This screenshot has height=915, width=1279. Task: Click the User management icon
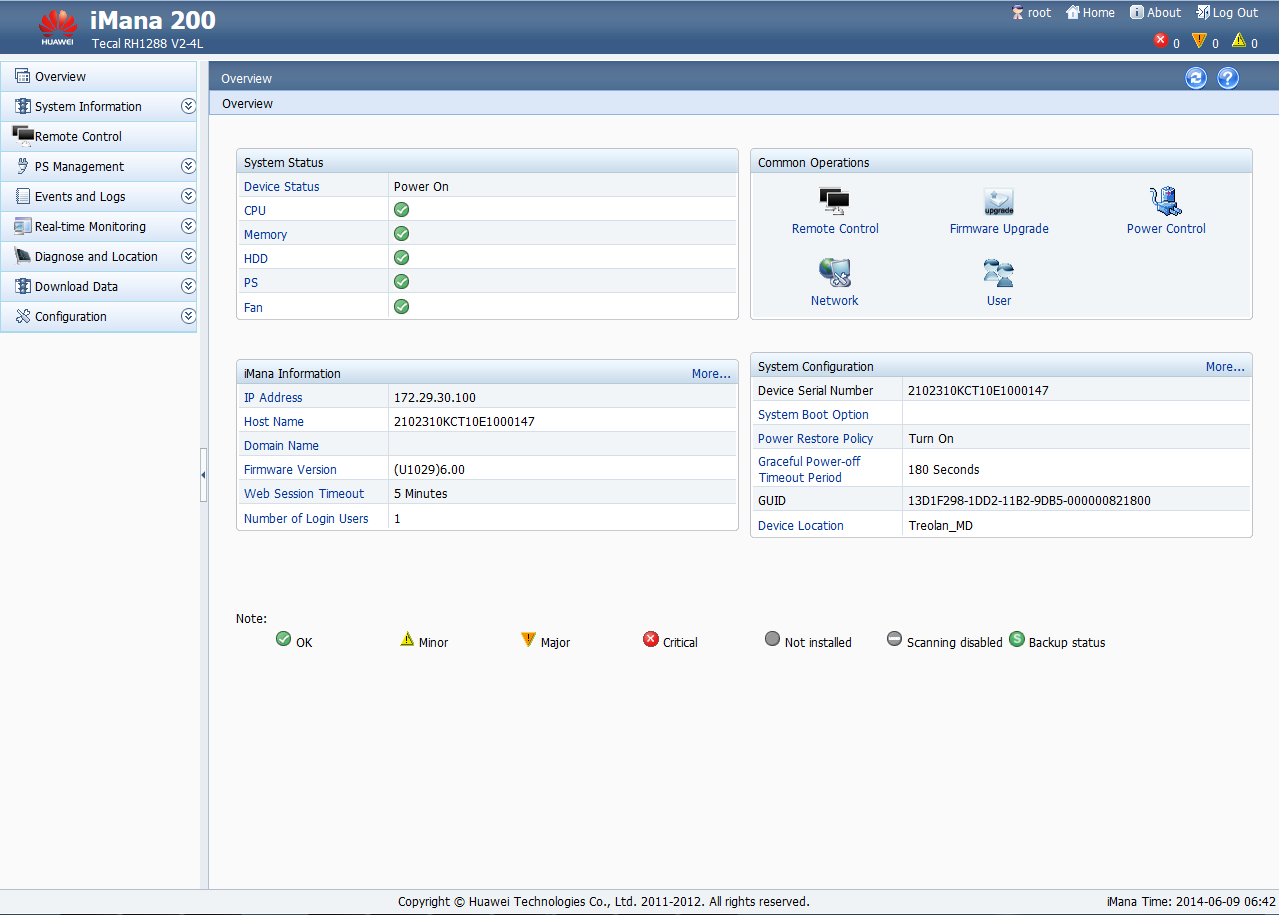[x=998, y=273]
